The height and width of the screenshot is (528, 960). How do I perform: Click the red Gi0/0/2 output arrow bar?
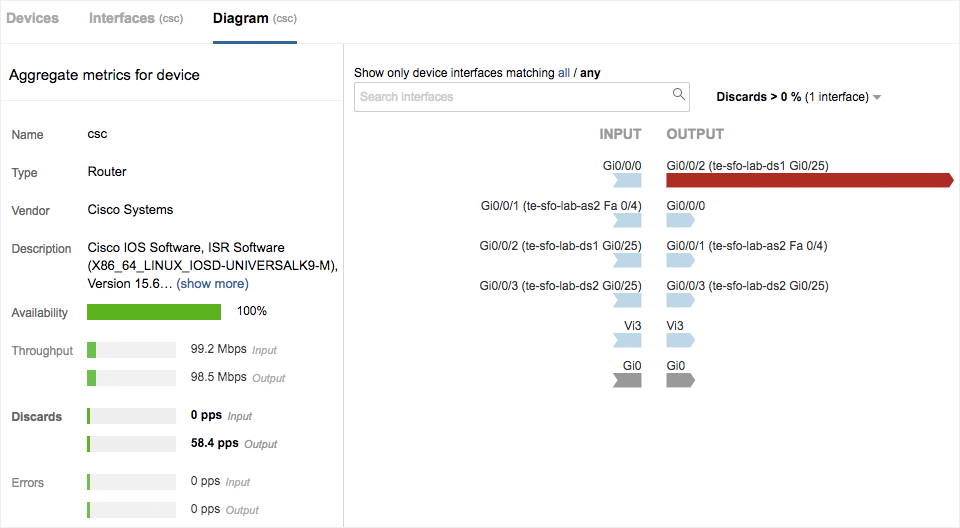tap(808, 180)
